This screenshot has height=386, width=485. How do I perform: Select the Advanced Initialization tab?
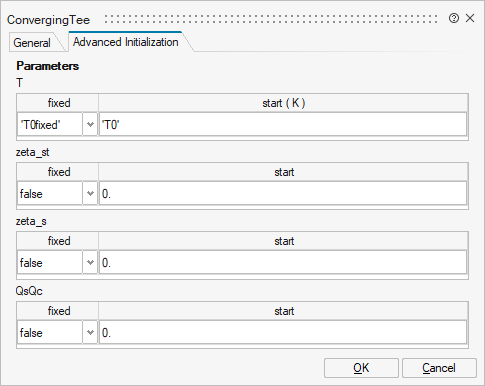click(126, 42)
